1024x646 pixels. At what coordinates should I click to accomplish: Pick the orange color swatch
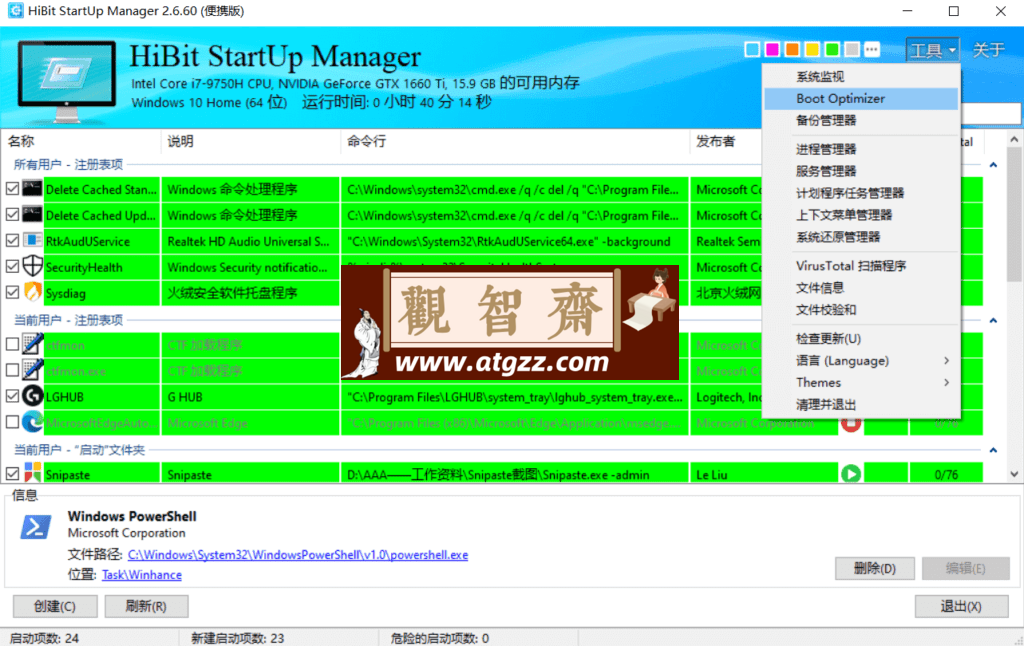792,50
